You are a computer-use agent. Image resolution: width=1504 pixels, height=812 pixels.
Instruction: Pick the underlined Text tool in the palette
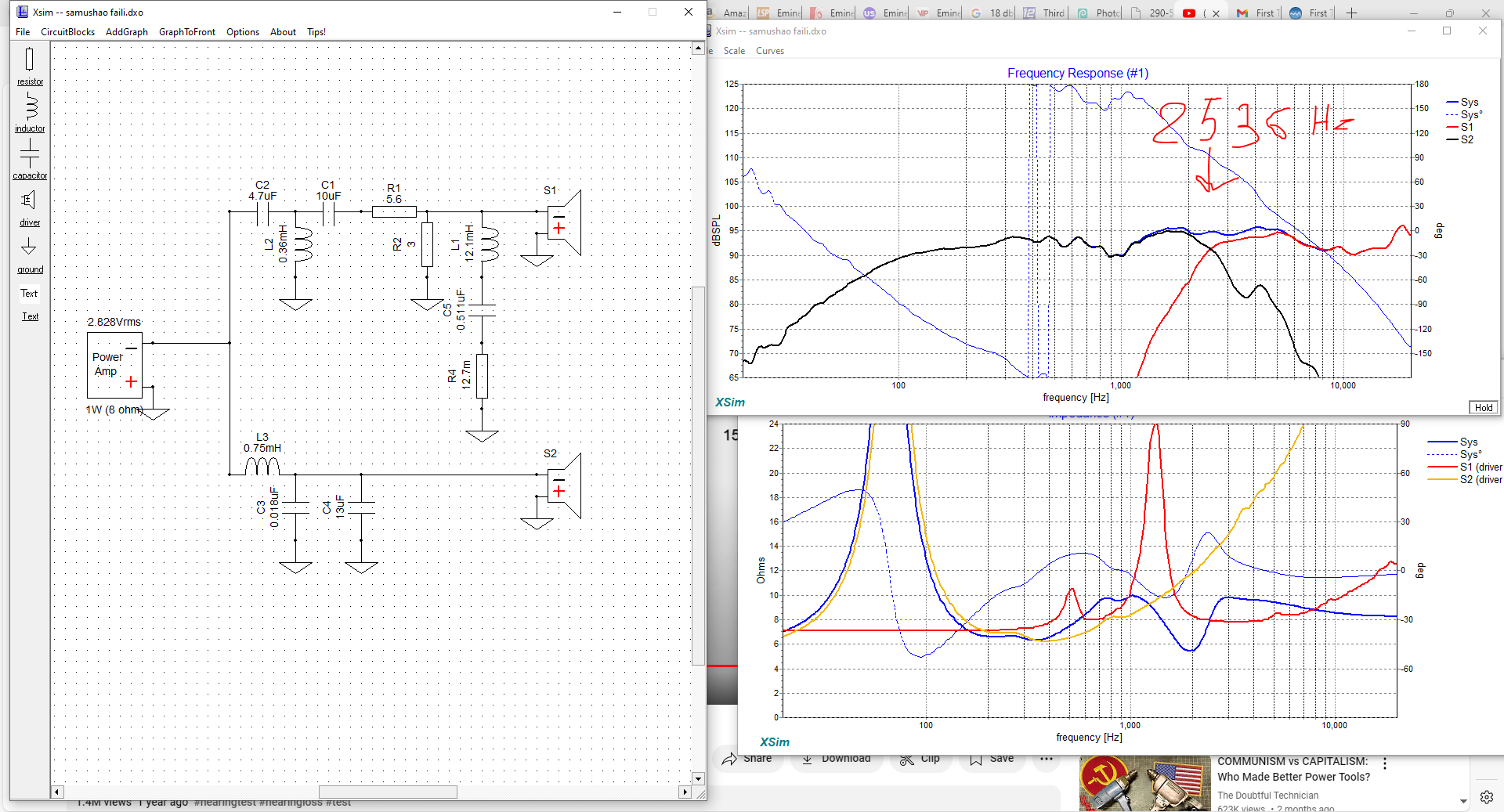tap(30, 316)
